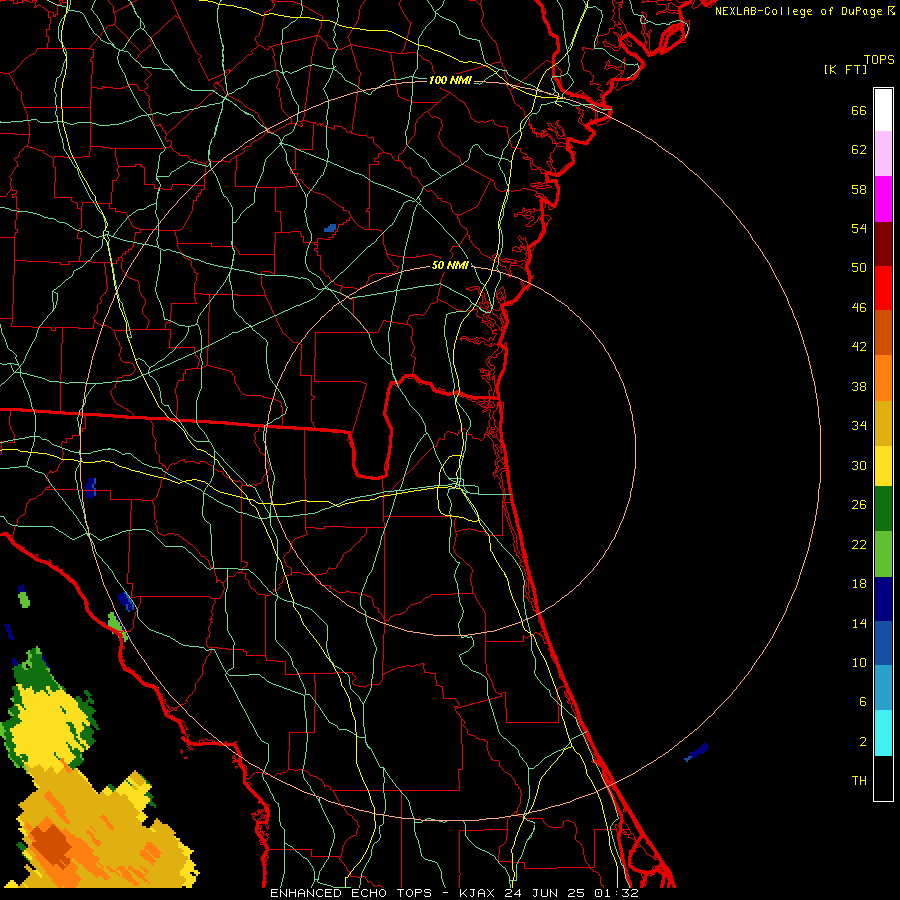Click the '26' legend value
This screenshot has width=900, height=900.
[859, 505]
